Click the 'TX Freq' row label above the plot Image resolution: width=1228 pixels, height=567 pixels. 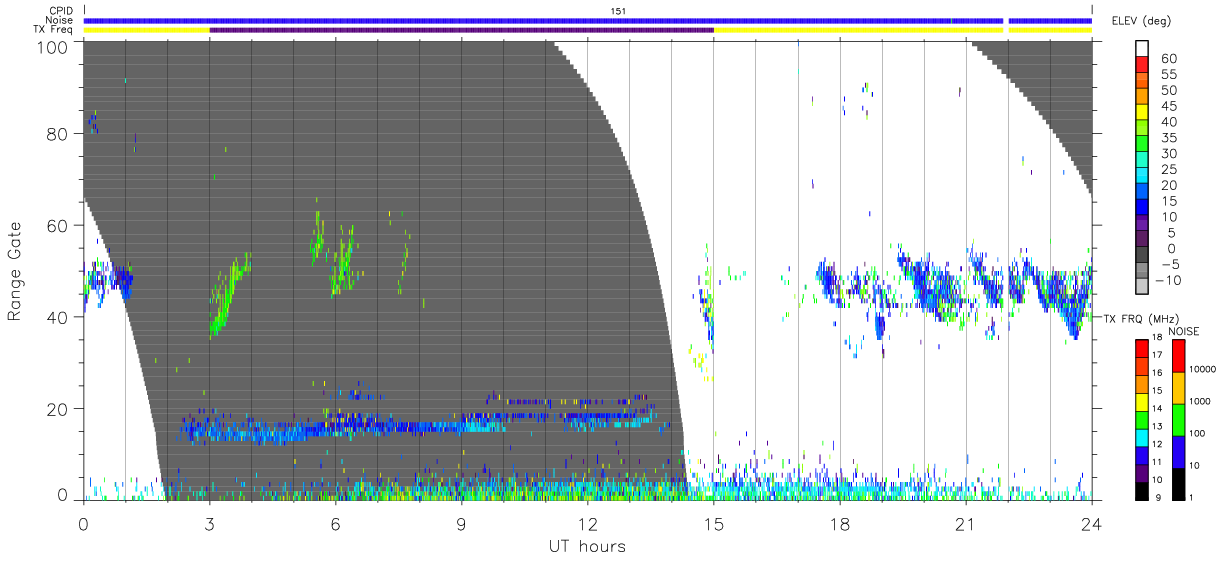[x=55, y=30]
